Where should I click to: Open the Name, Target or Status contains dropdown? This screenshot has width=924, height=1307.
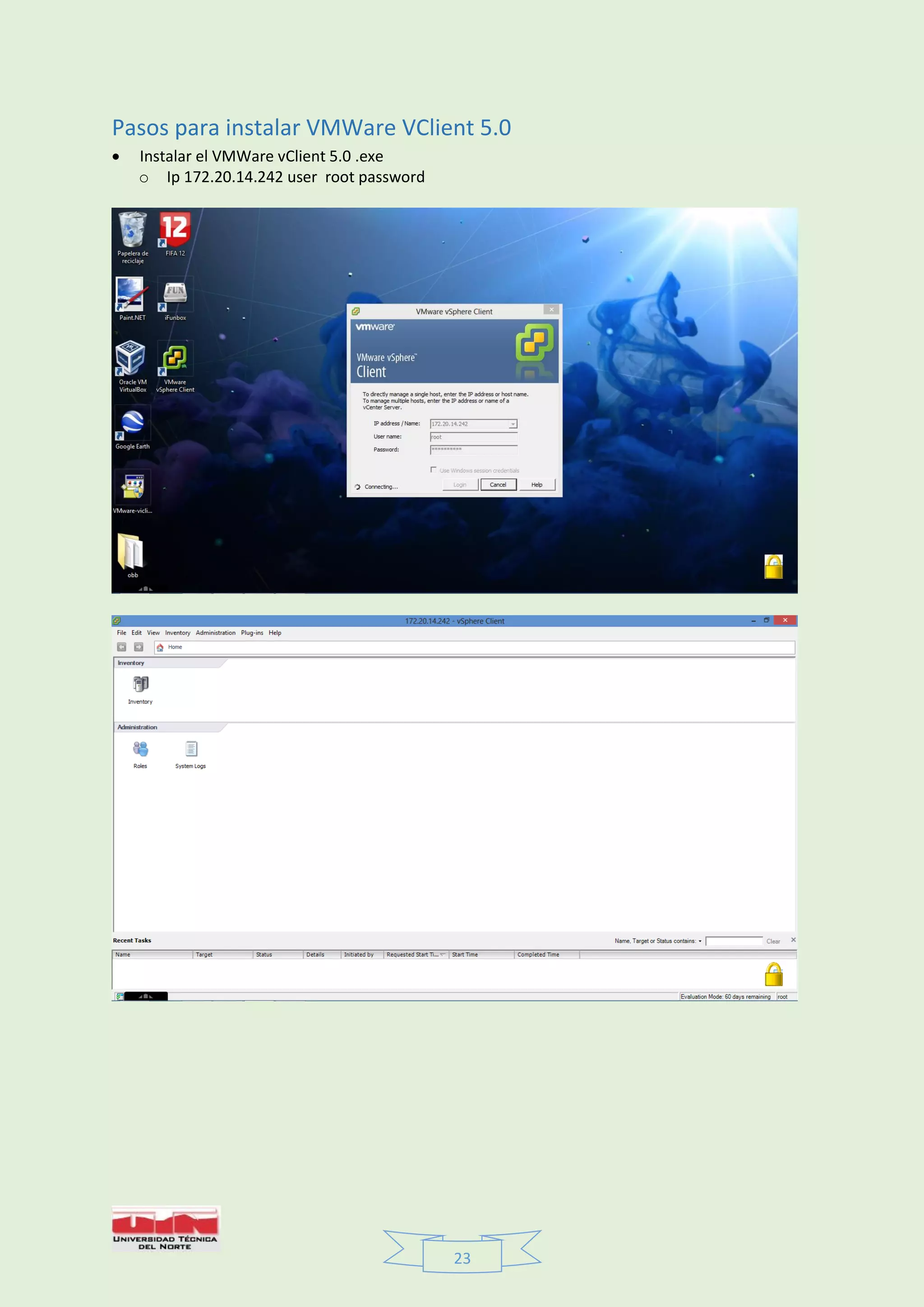pyautogui.click(x=700, y=941)
